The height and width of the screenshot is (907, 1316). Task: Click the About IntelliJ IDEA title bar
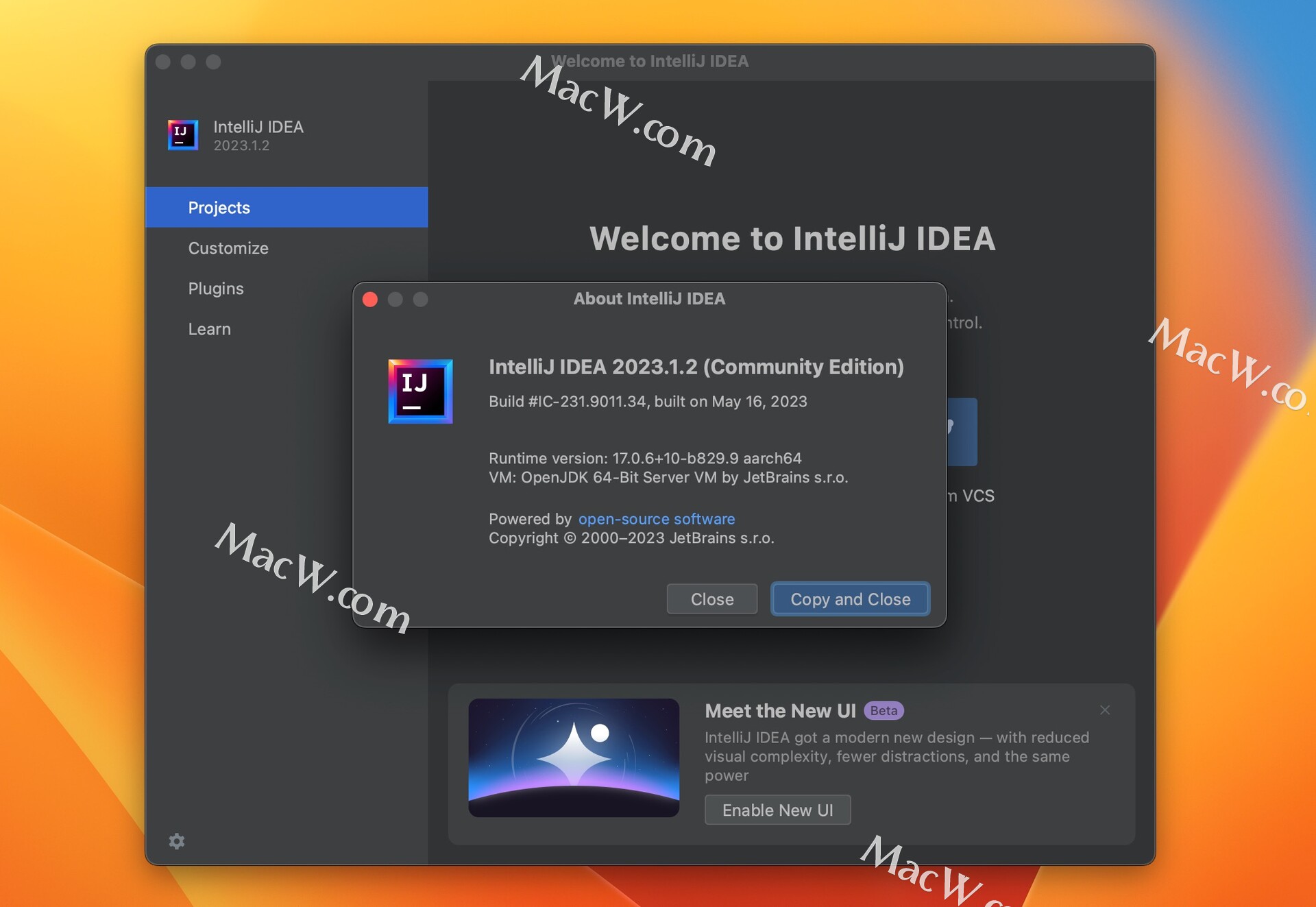pos(649,299)
